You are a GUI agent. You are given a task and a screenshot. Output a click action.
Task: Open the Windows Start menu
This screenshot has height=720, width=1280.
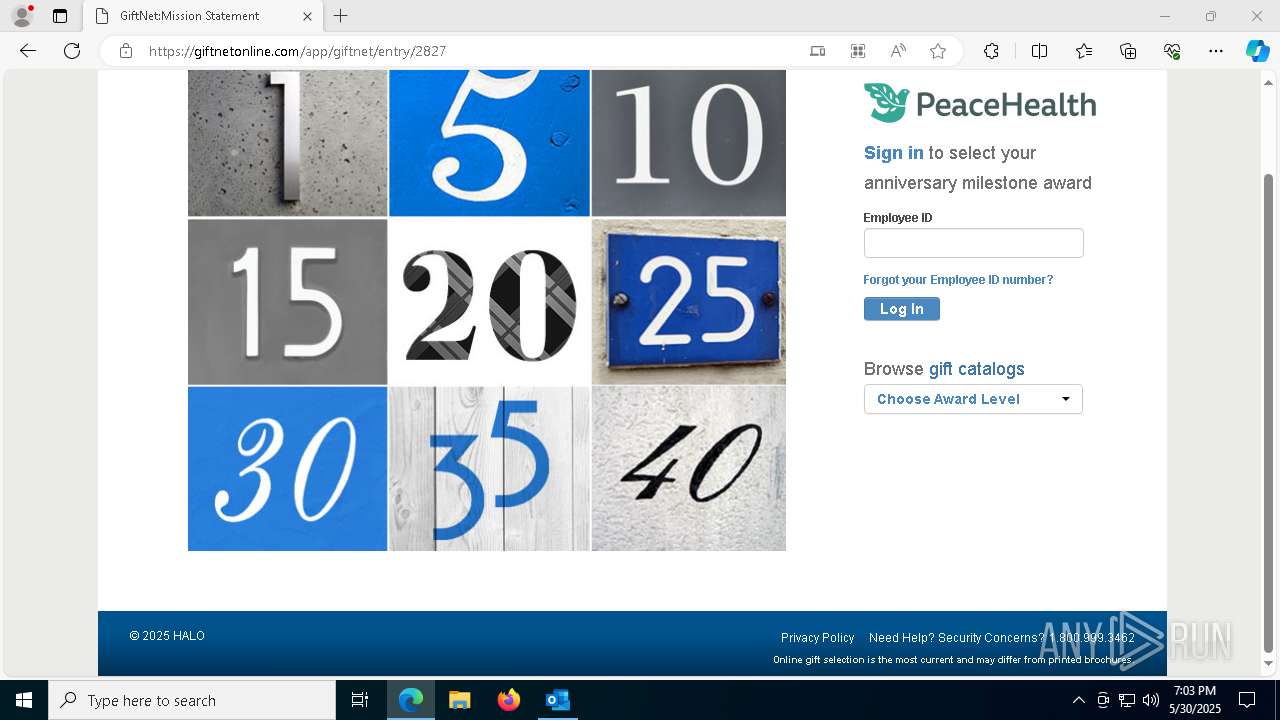coord(24,700)
